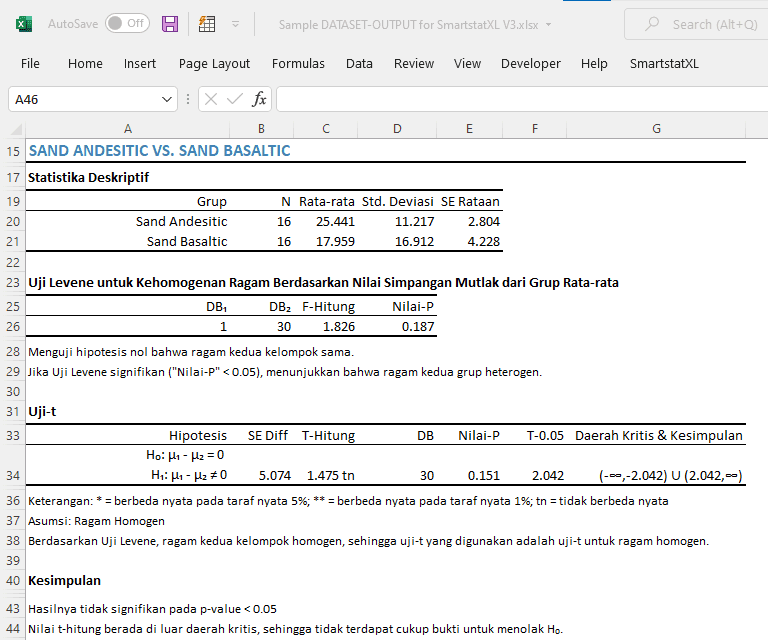Open the File menu
768x640 pixels.
pyautogui.click(x=30, y=63)
